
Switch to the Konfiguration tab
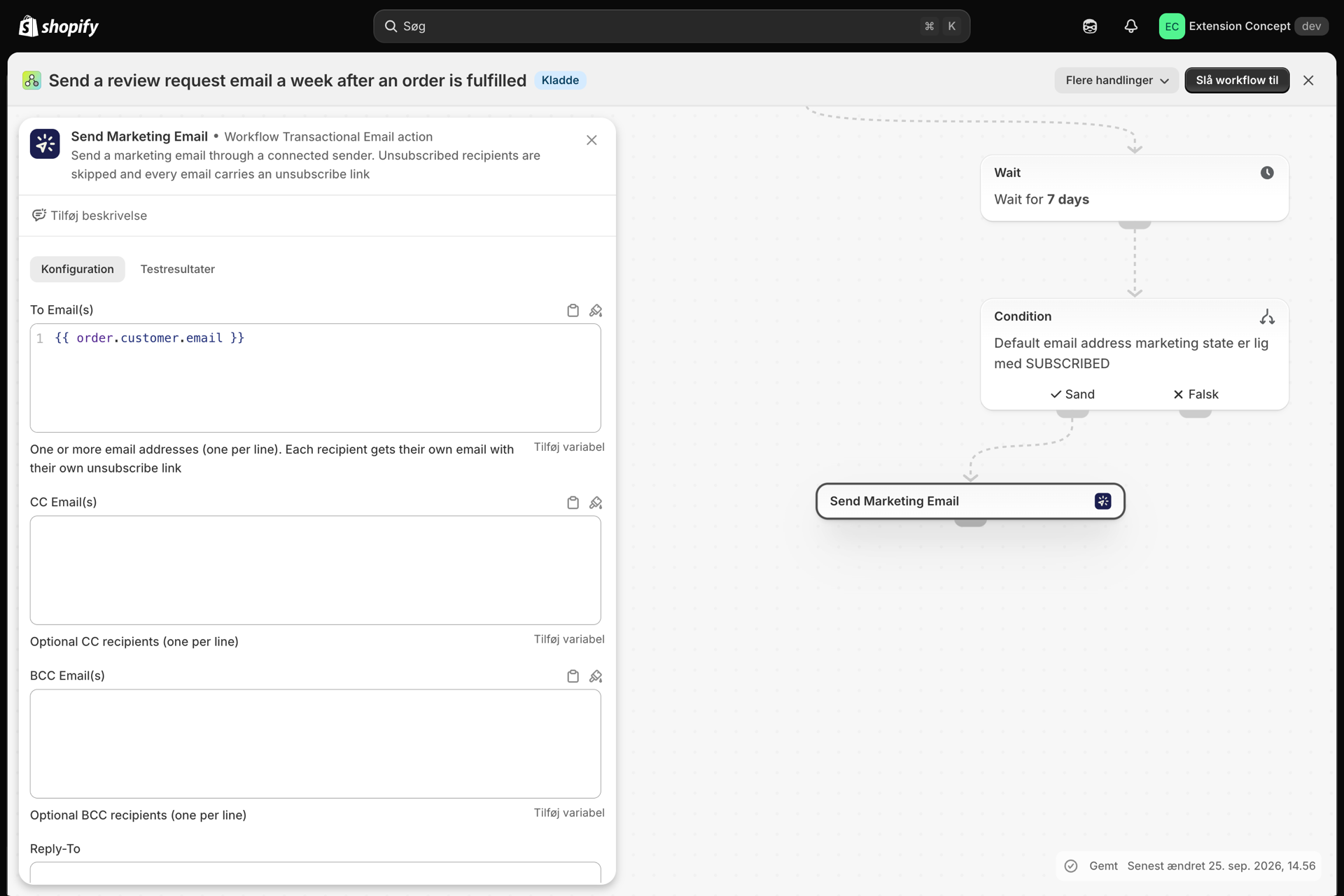tap(77, 269)
